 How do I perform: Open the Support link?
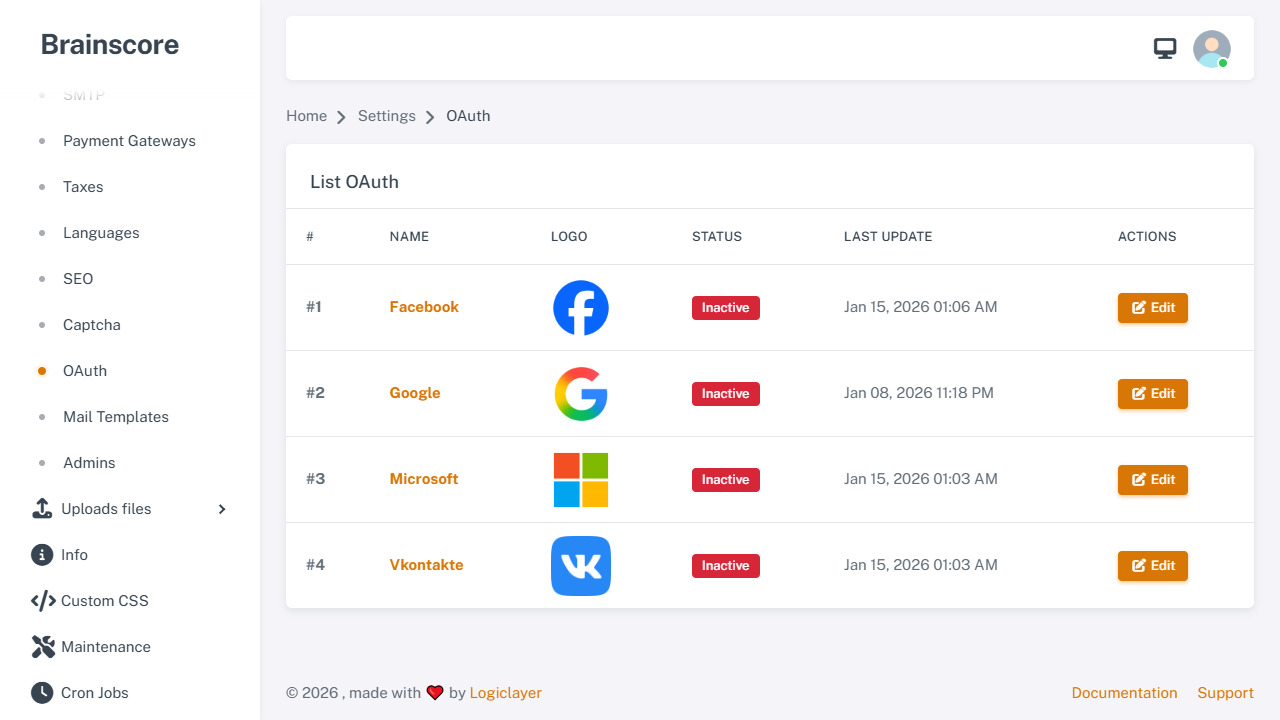click(x=1226, y=693)
